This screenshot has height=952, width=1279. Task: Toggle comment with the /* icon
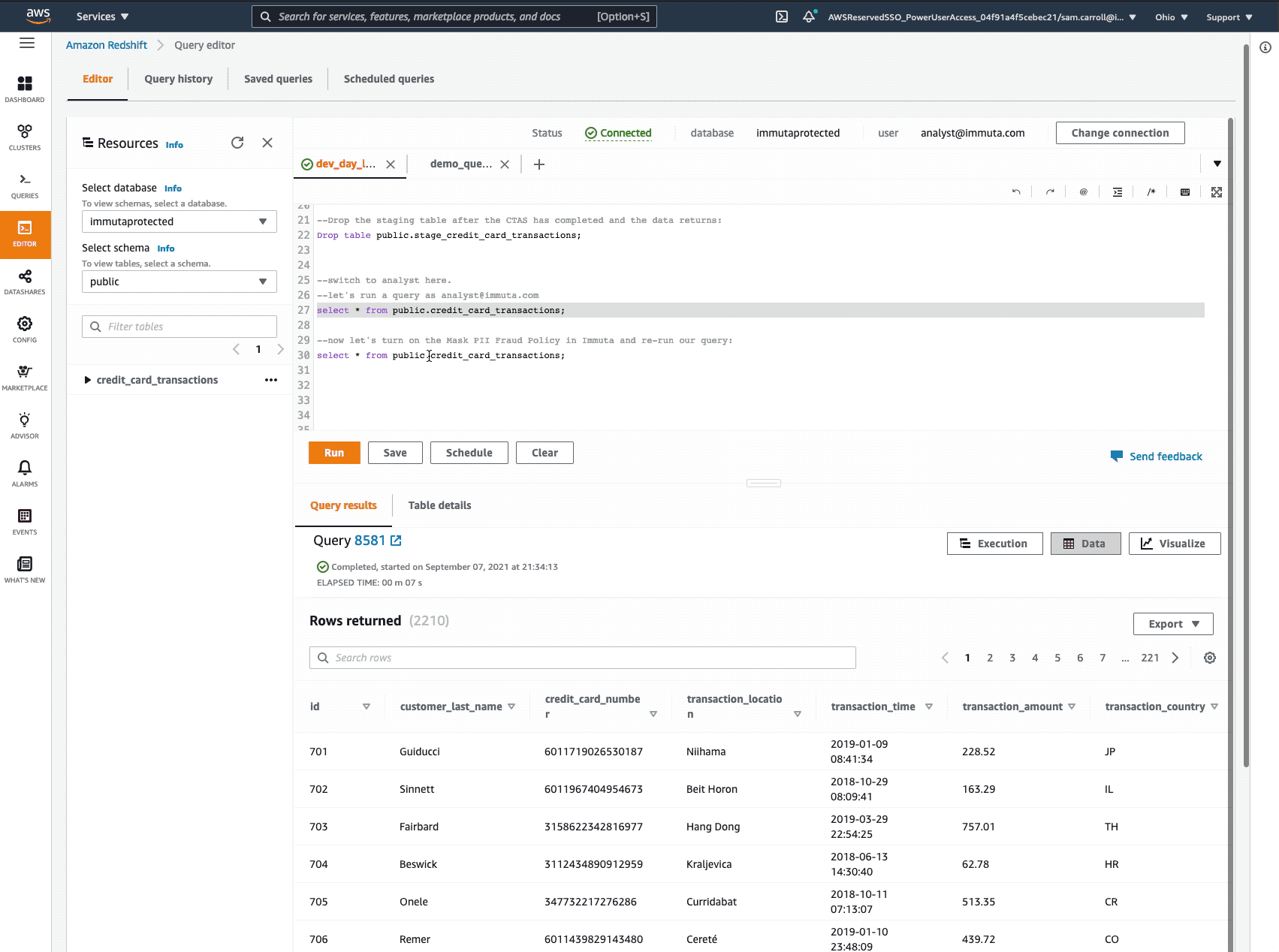coord(1151,192)
